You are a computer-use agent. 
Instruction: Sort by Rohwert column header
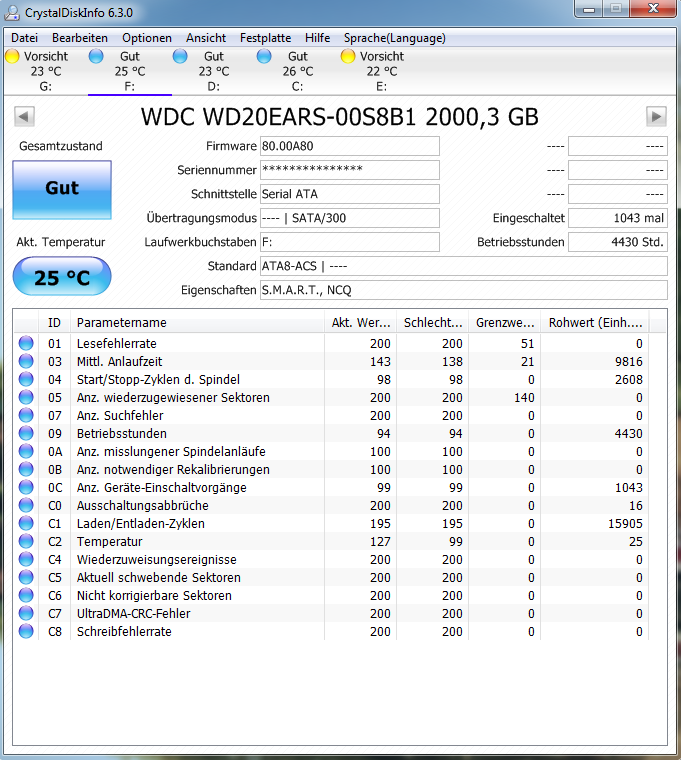click(595, 322)
